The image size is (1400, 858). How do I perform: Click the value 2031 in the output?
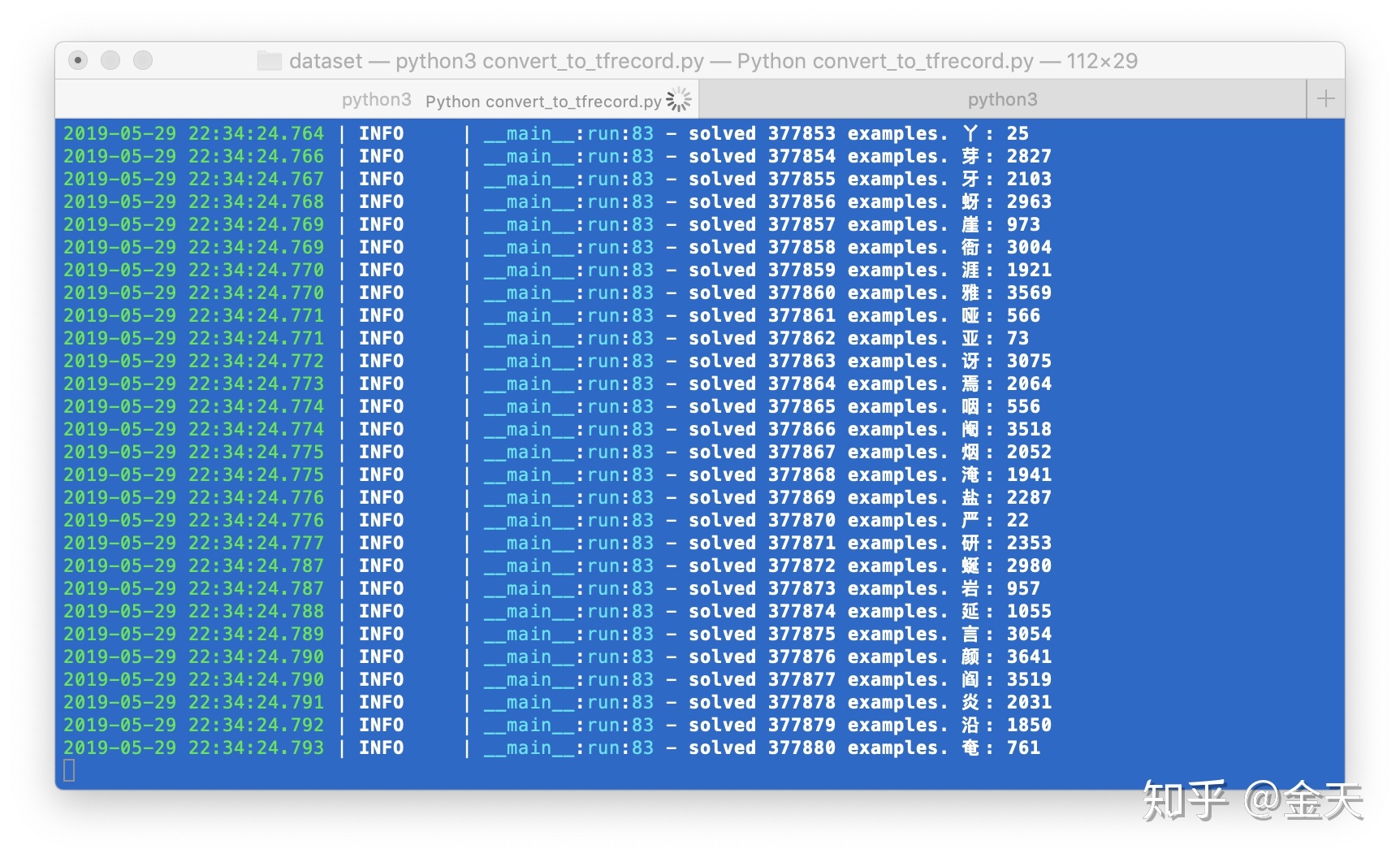(x=1029, y=702)
